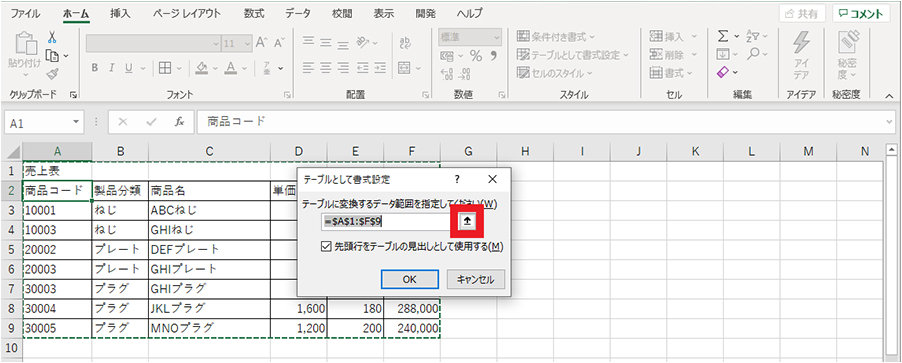This screenshot has height=363, width=902.
Task: Select cell containing MNOプラグ
Action: click(209, 328)
